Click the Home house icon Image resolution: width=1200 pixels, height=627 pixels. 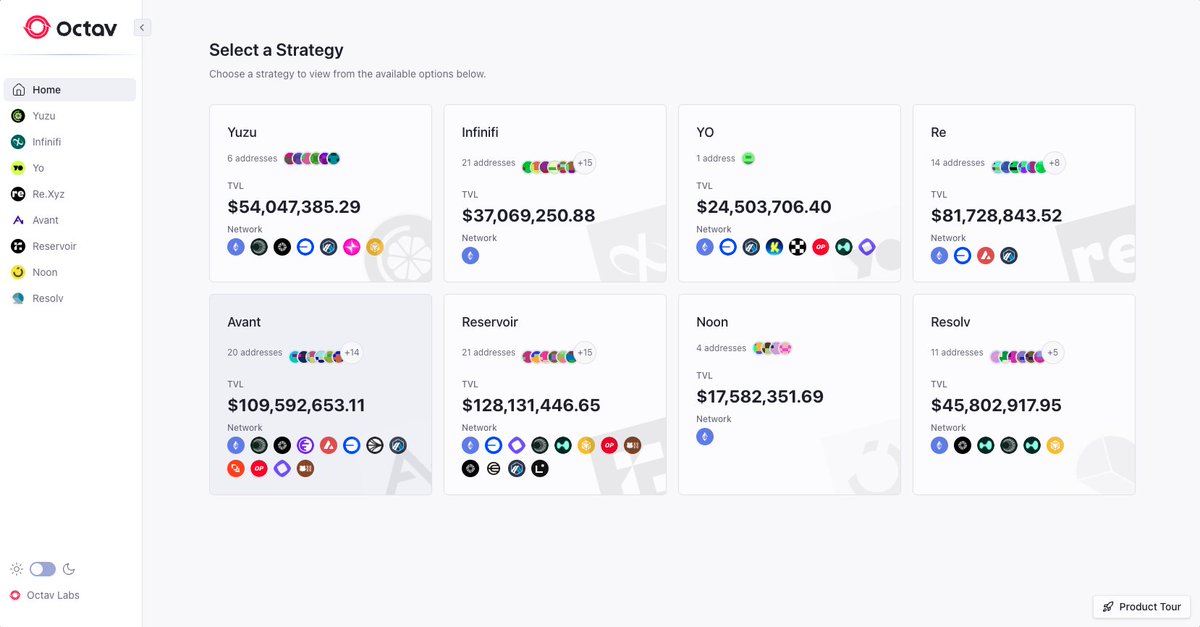[18, 90]
